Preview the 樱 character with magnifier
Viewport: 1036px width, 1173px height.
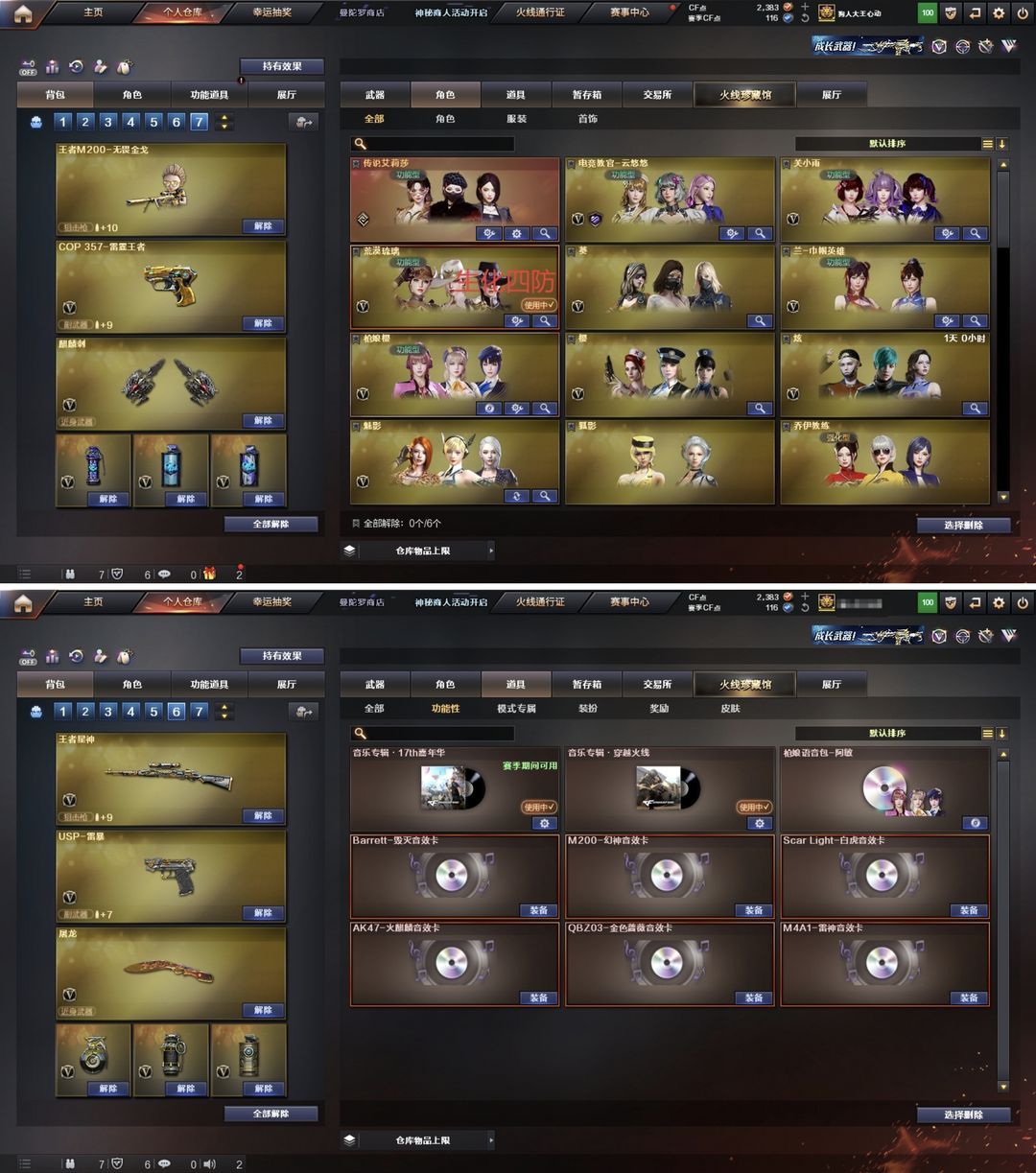click(x=760, y=408)
